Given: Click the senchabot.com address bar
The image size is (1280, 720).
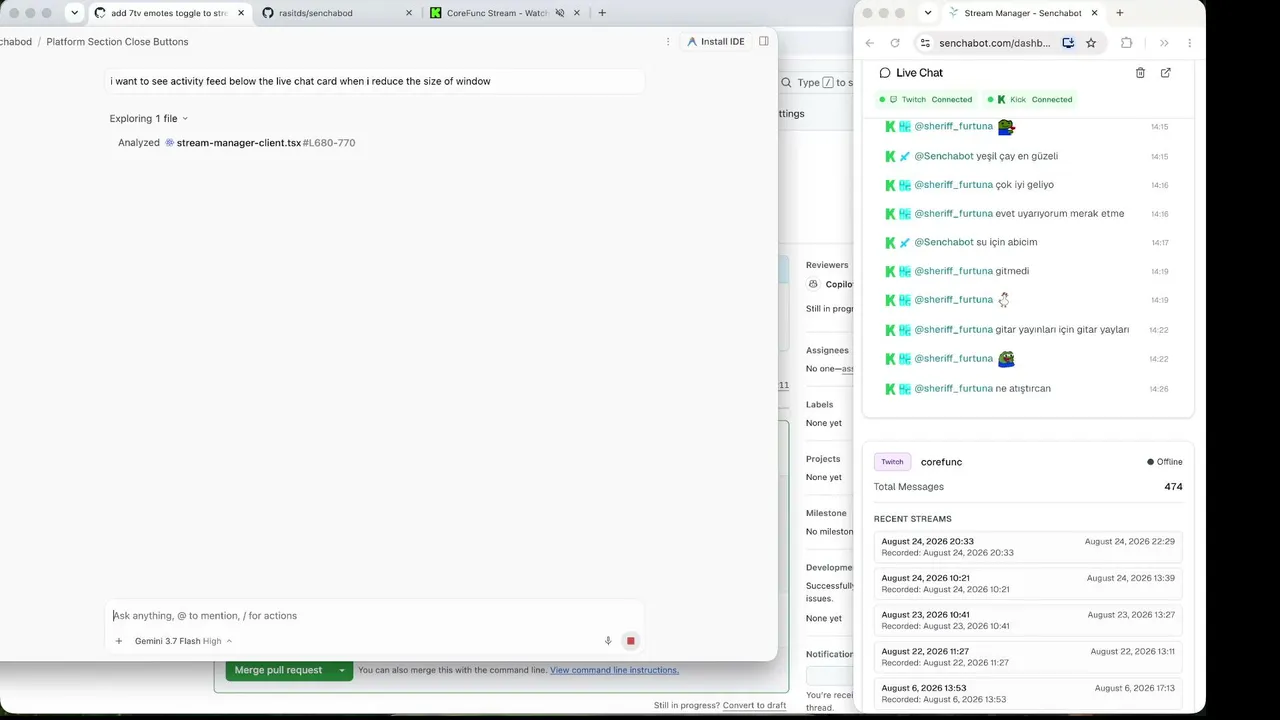Looking at the screenshot, I should pos(995,43).
